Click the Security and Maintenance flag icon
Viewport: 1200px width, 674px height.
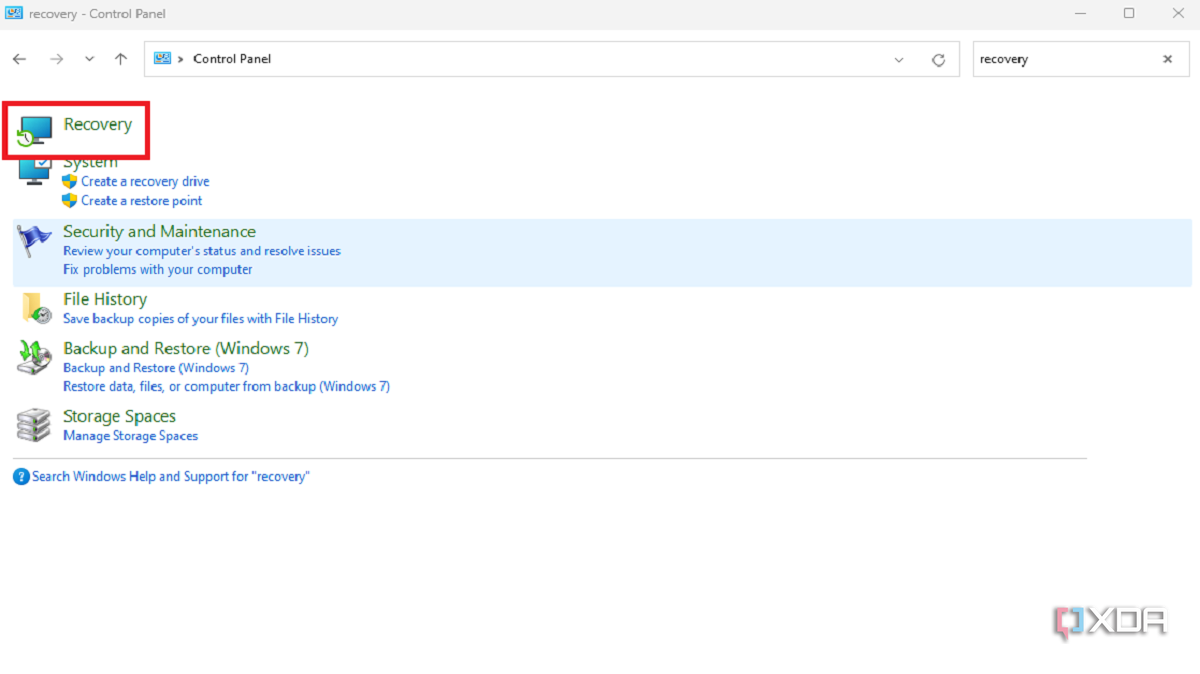pos(35,240)
